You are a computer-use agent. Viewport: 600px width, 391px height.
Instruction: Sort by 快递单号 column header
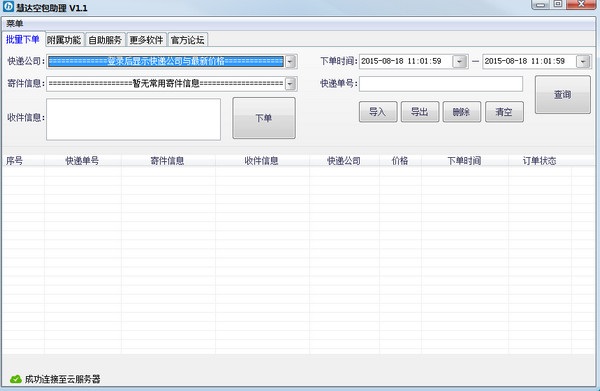tap(83, 161)
